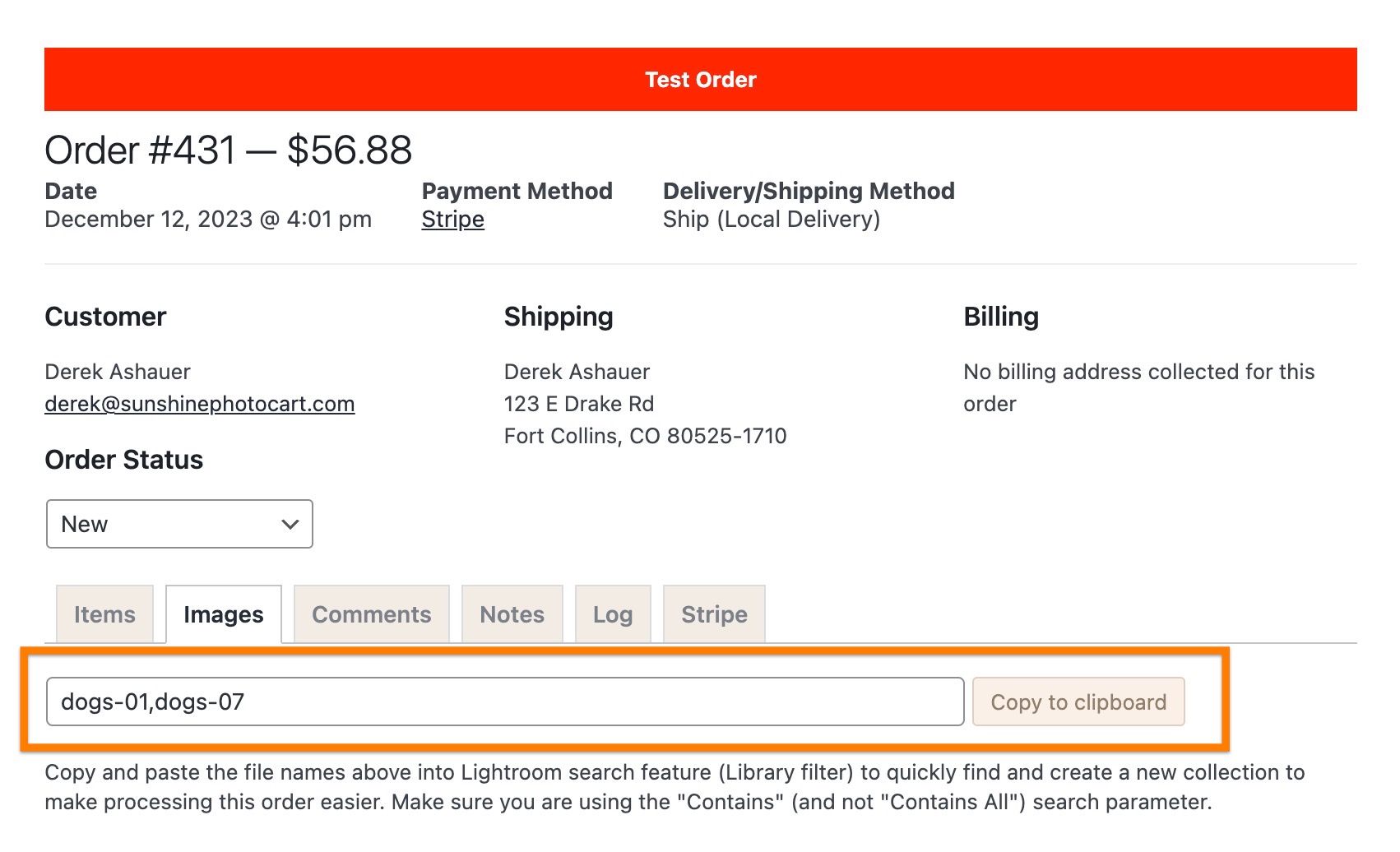View the Log tab
Screen dimensions: 1400x852
tap(613, 614)
